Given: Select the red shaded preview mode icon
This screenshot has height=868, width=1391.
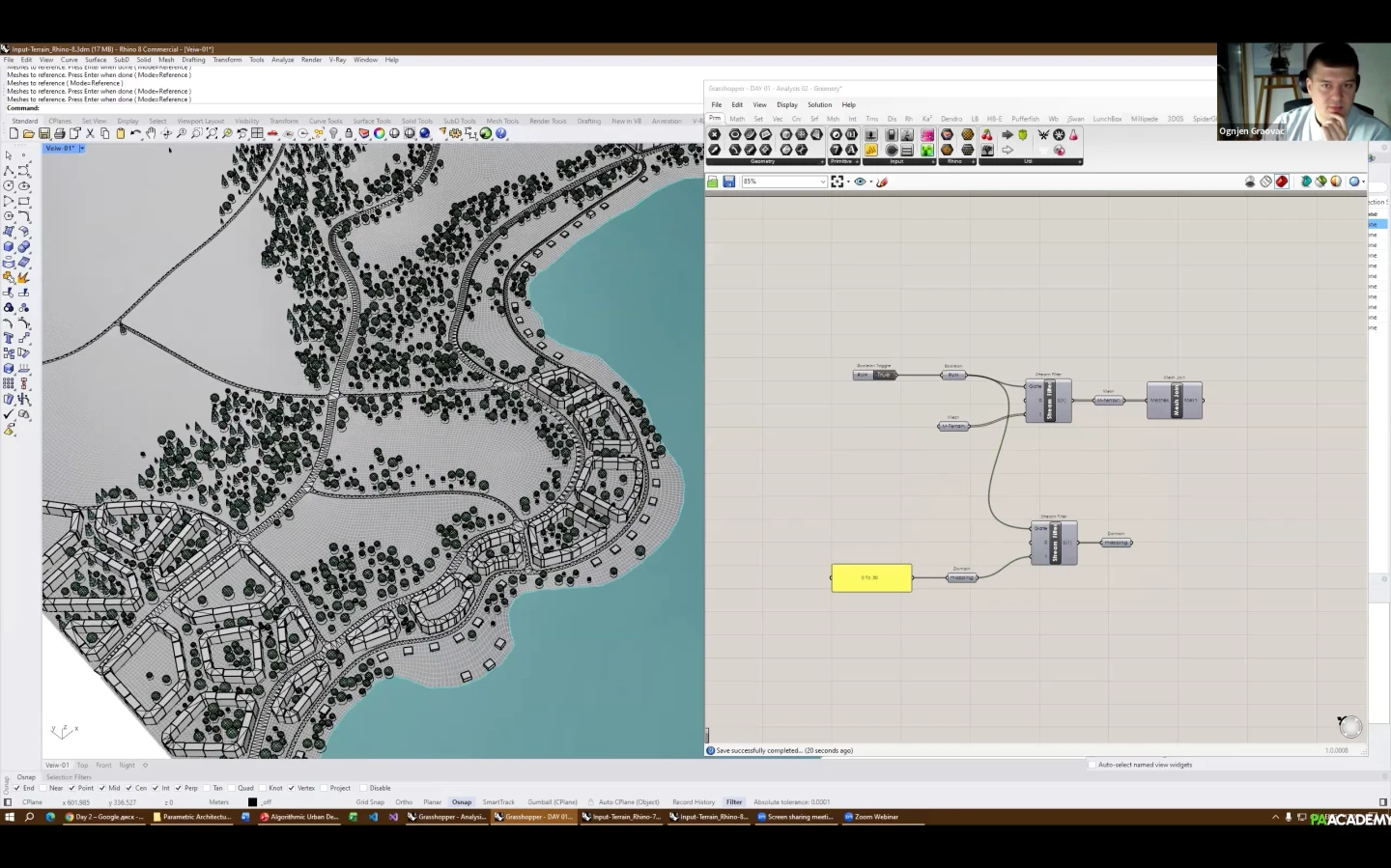Looking at the screenshot, I should pos(1282,182).
